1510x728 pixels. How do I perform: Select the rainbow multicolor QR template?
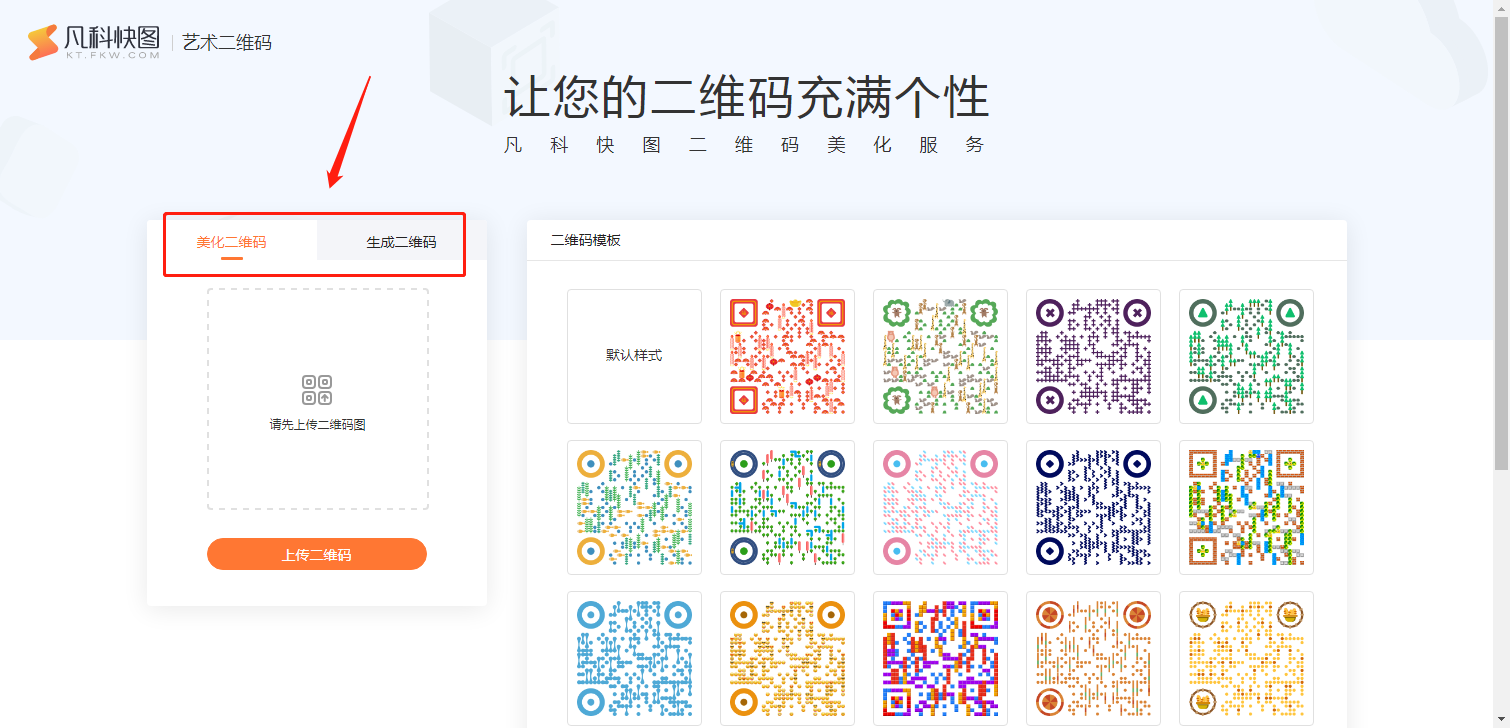coord(940,658)
